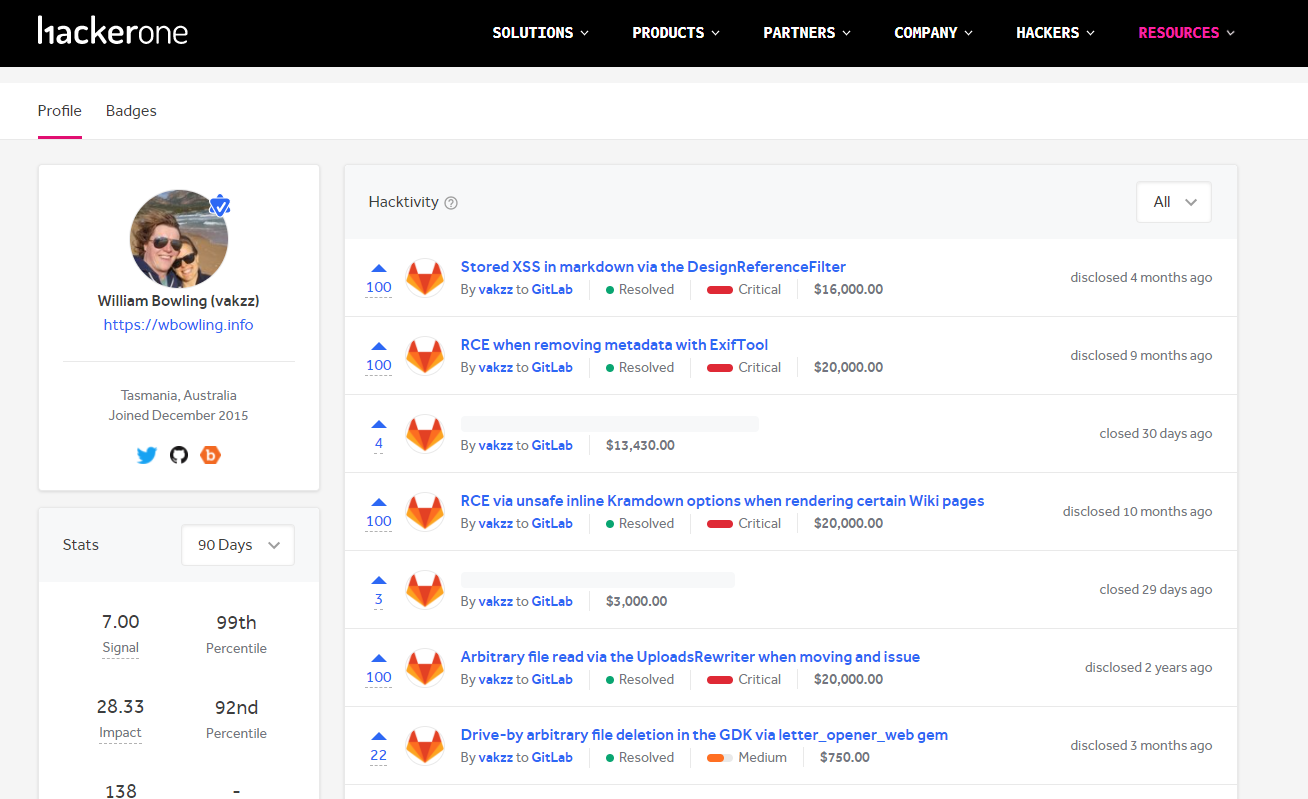Open the Stats 90 Days dropdown
This screenshot has width=1308, height=799.
(x=238, y=545)
